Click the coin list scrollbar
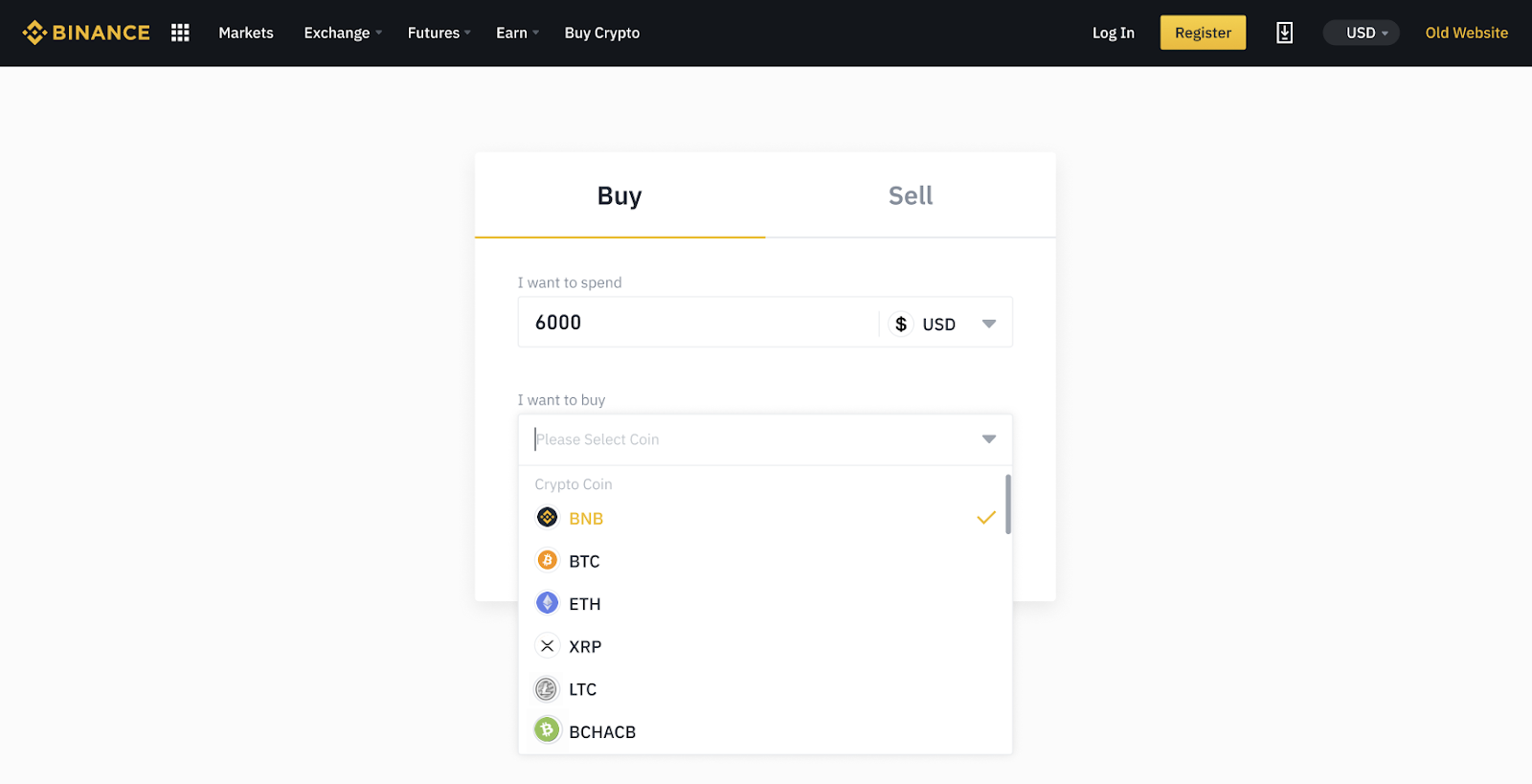Image resolution: width=1532 pixels, height=784 pixels. [1008, 504]
